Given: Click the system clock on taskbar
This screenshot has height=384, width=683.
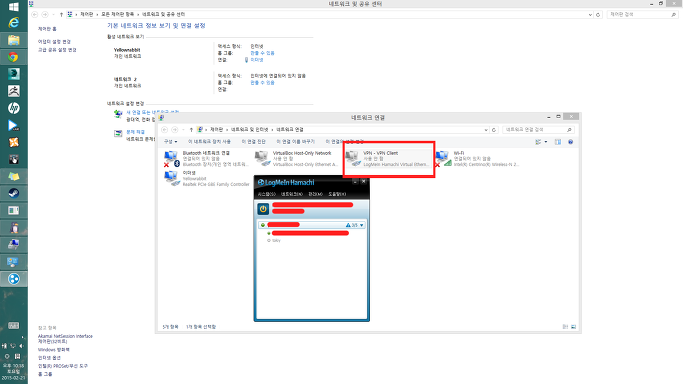Looking at the screenshot, I should pyautogui.click(x=14, y=371).
